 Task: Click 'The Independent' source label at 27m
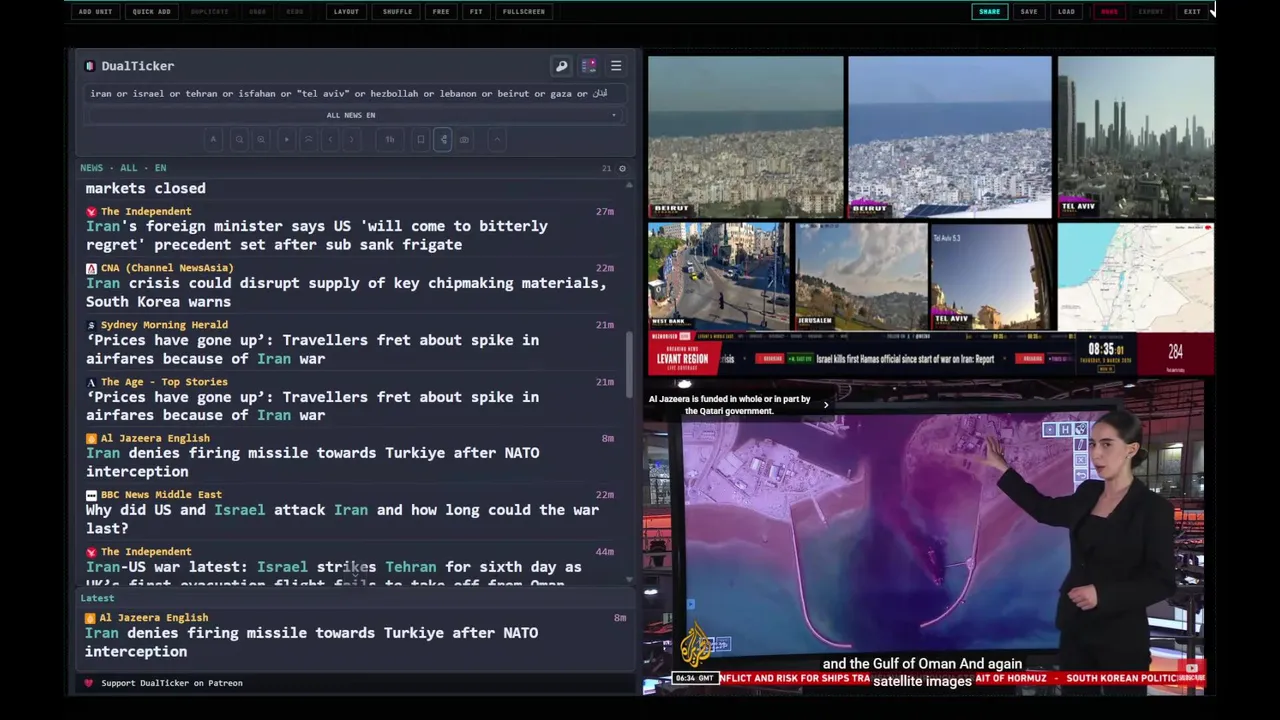pyautogui.click(x=145, y=211)
